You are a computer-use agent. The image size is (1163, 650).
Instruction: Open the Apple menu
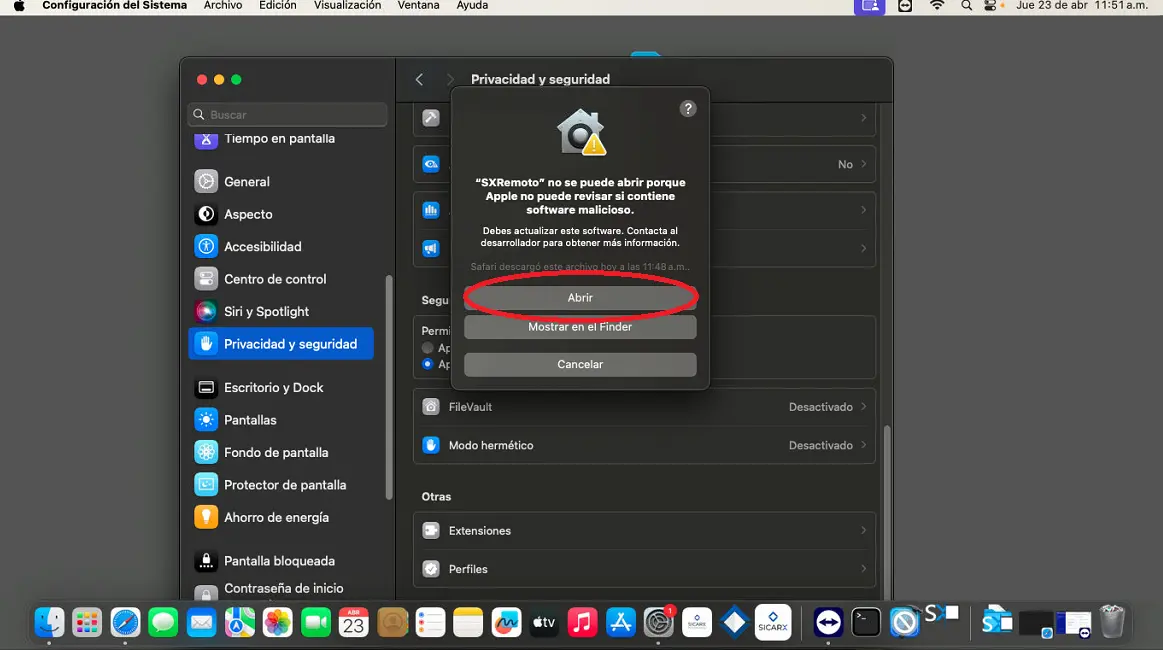point(19,6)
